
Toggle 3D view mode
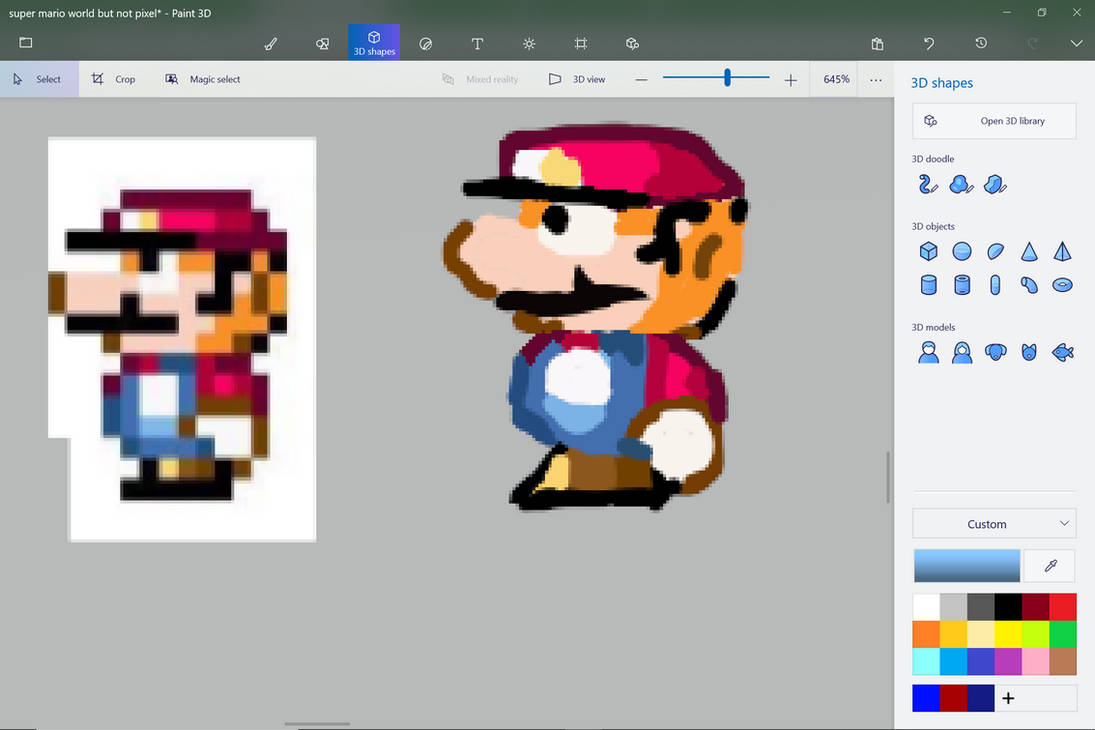click(x=577, y=79)
